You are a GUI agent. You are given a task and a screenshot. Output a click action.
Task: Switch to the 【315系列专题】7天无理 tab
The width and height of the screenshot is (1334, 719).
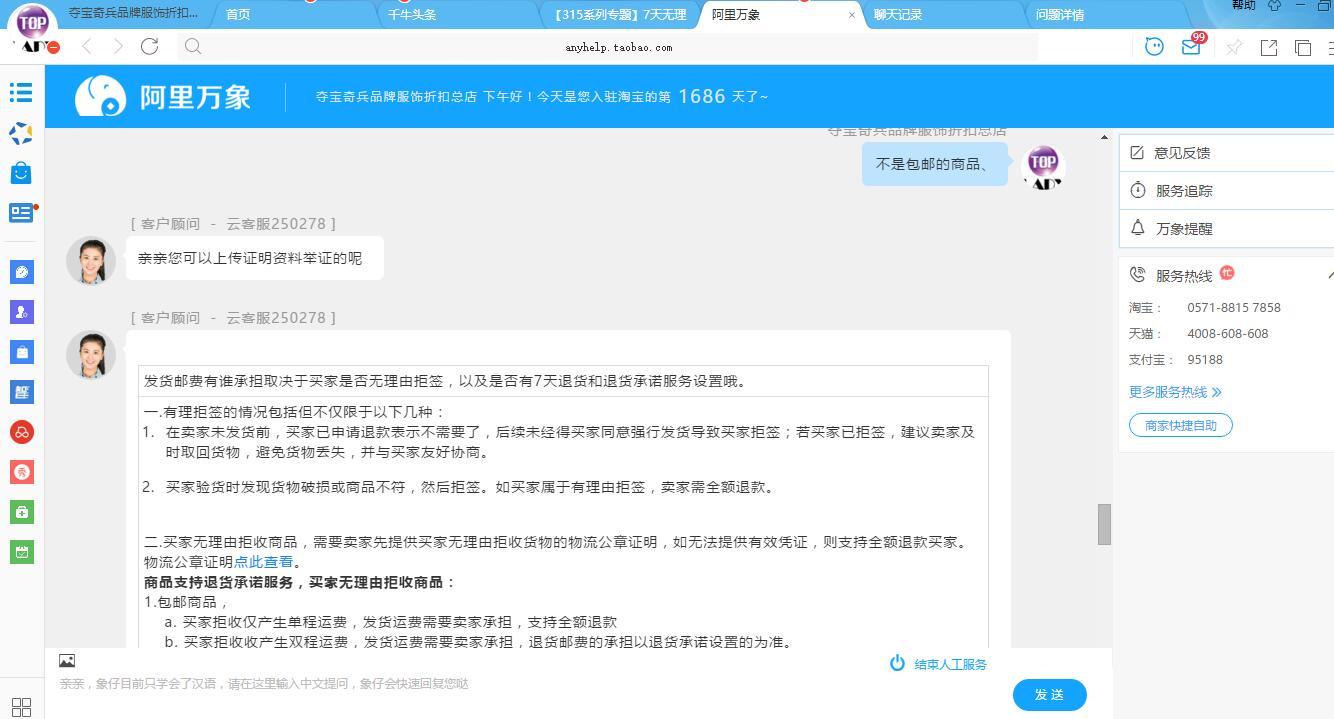coord(619,14)
